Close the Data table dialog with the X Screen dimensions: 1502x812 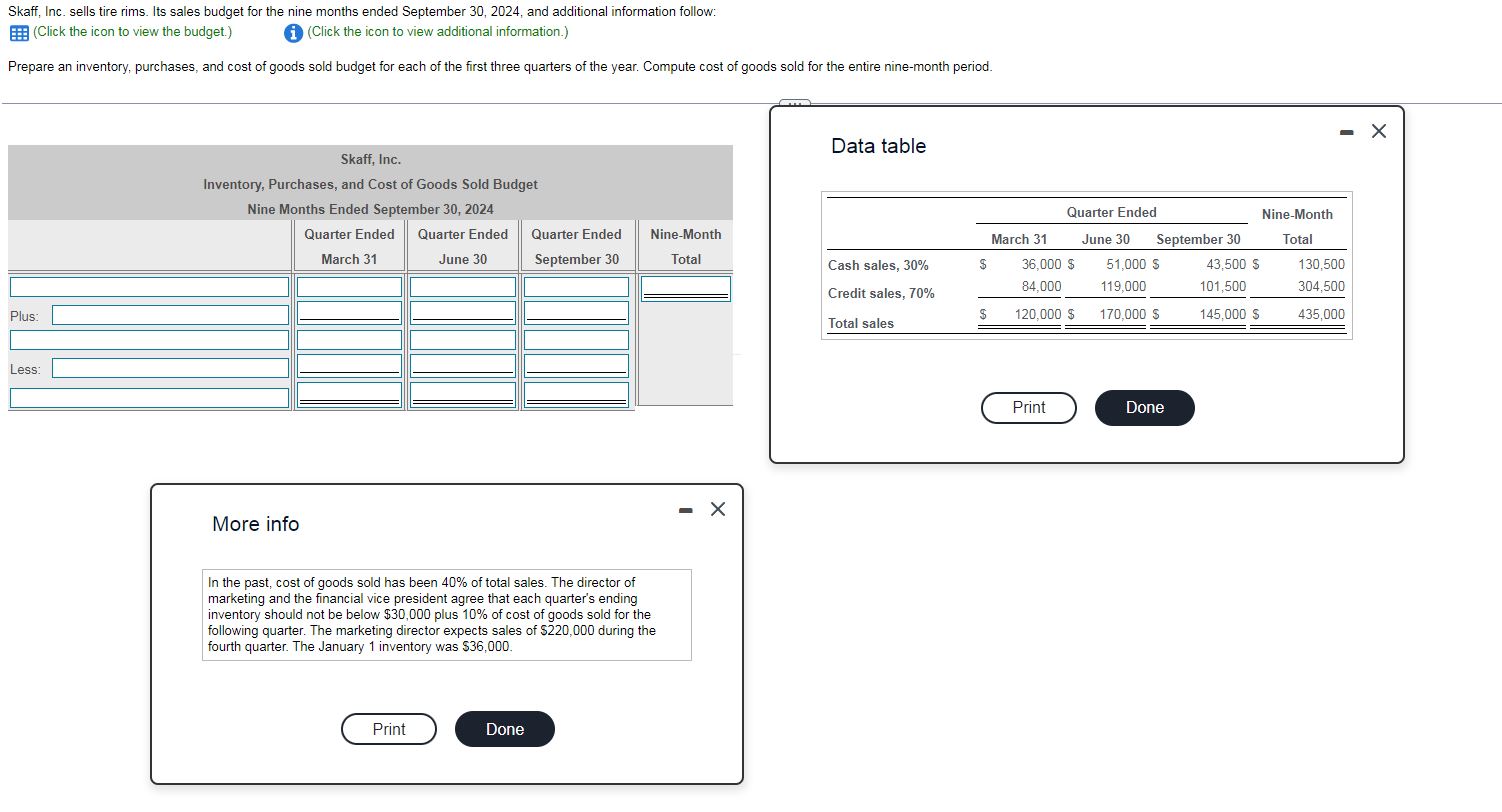[1379, 131]
